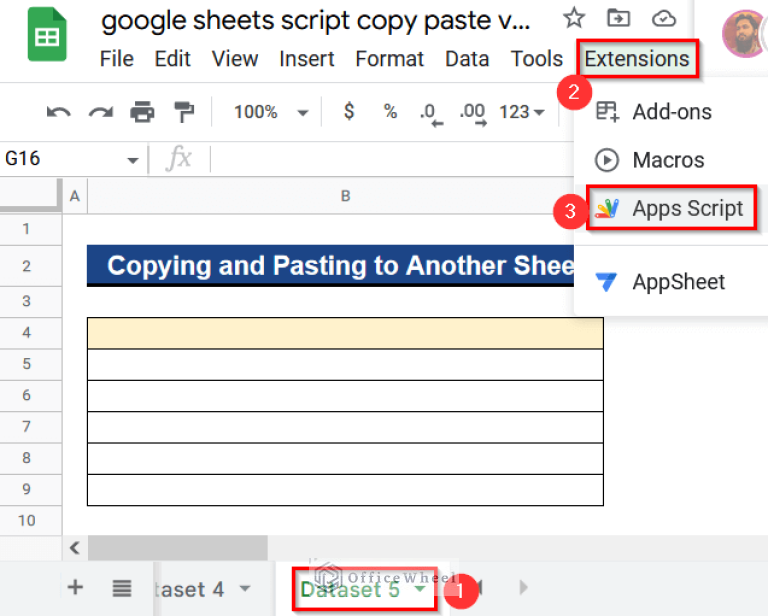This screenshot has height=616, width=768.
Task: Add a new sheet
Action: click(75, 587)
